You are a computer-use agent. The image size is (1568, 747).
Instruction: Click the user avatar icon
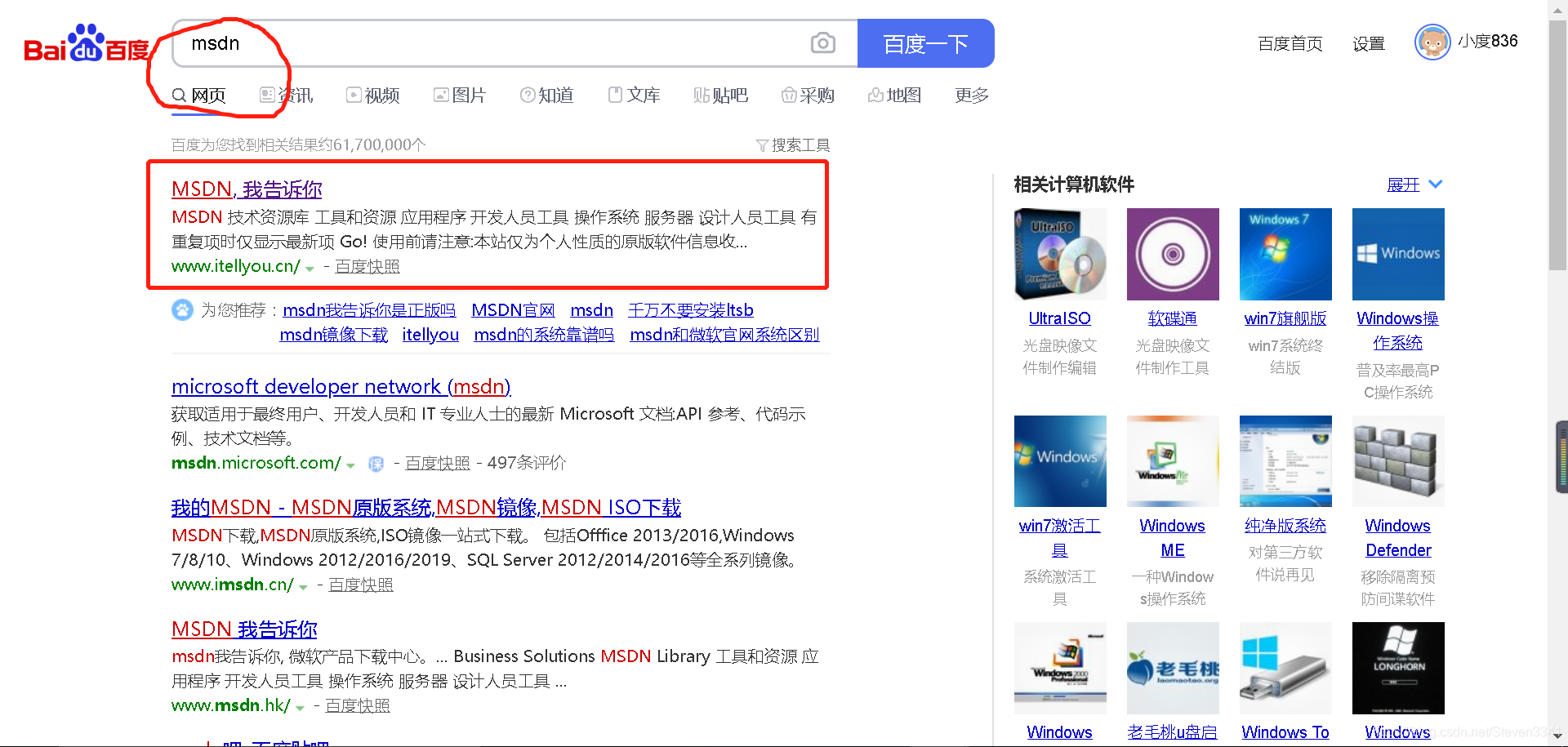point(1432,42)
